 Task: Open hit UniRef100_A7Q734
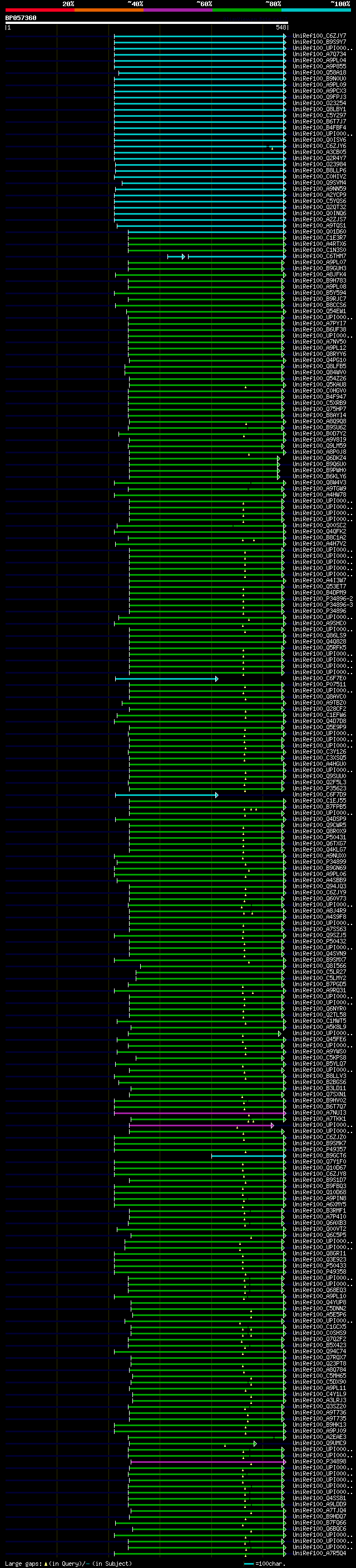319,54
